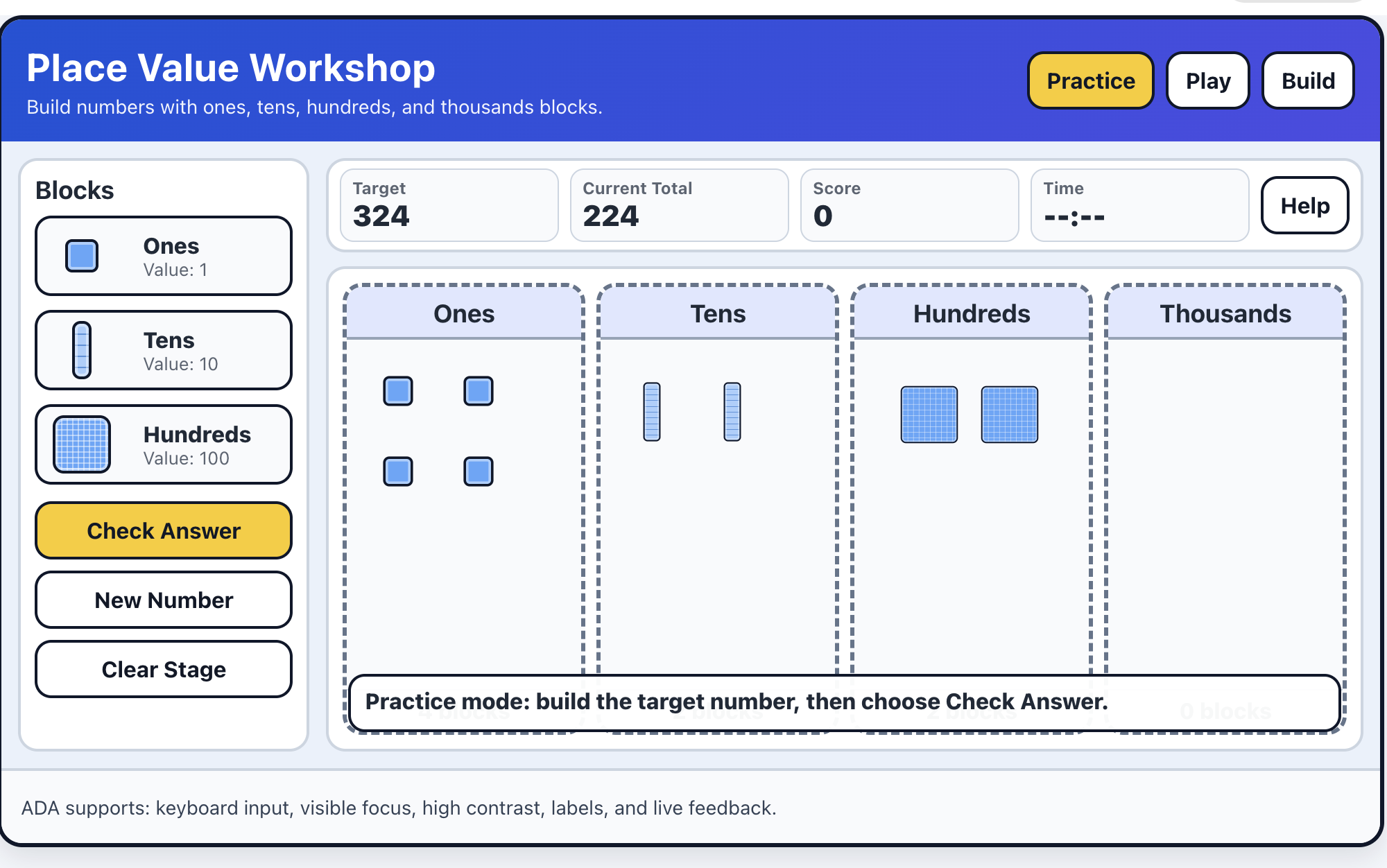Click the Tens rod icon in palette
Image resolution: width=1387 pixels, height=868 pixels.
pyautogui.click(x=82, y=350)
